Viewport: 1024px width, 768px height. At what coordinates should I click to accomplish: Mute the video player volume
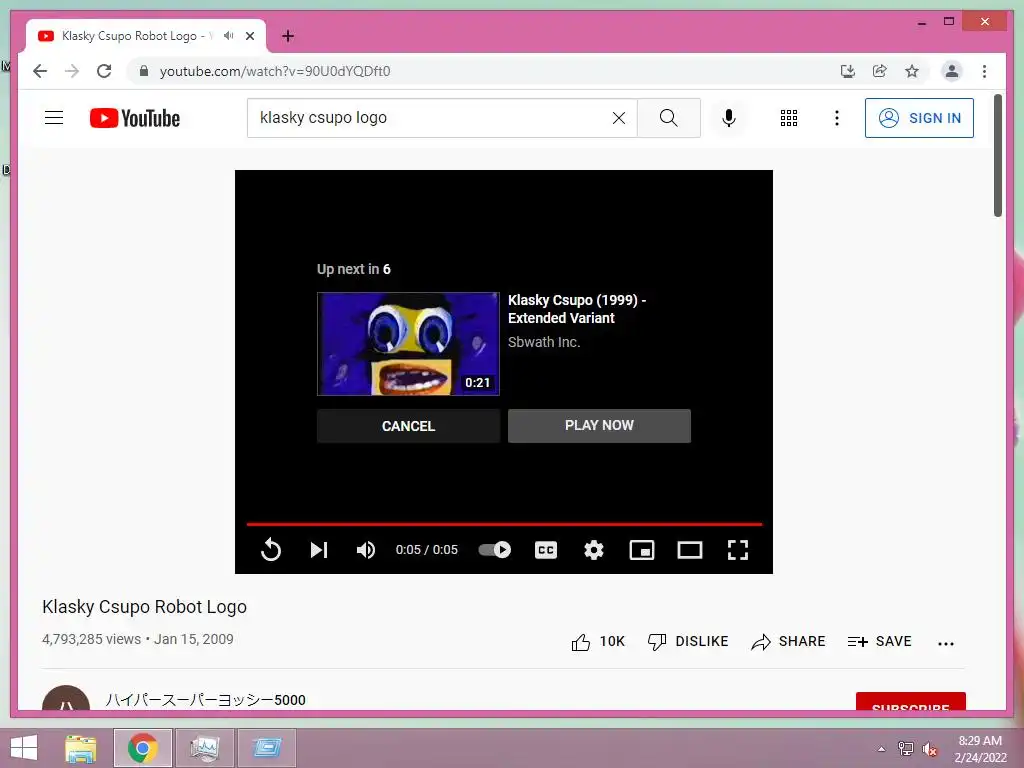tap(366, 550)
